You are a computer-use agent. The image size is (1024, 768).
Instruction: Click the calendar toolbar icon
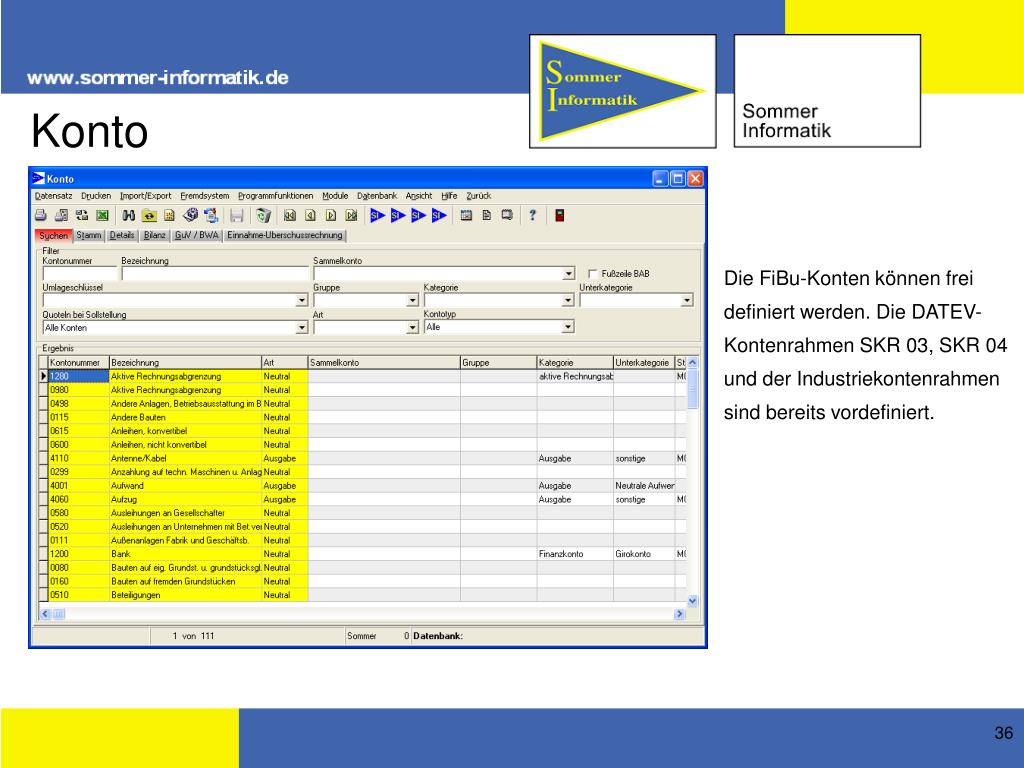pos(466,215)
